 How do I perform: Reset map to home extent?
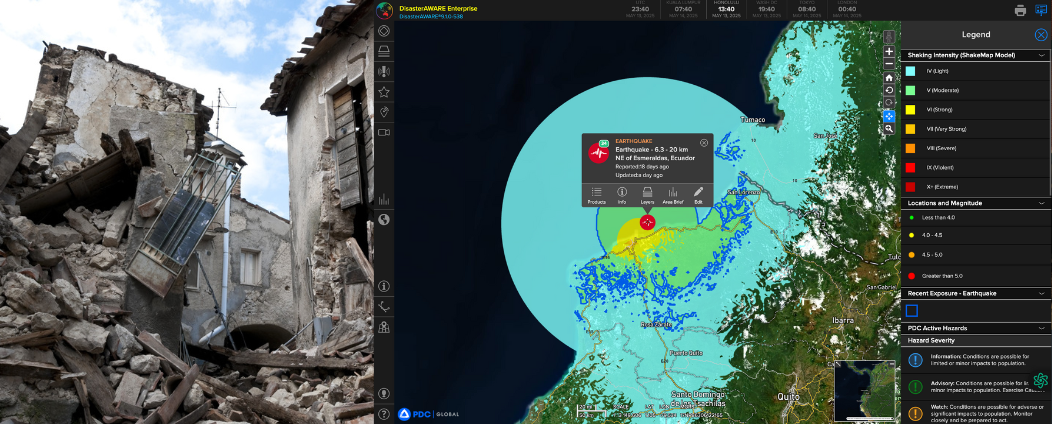889,77
